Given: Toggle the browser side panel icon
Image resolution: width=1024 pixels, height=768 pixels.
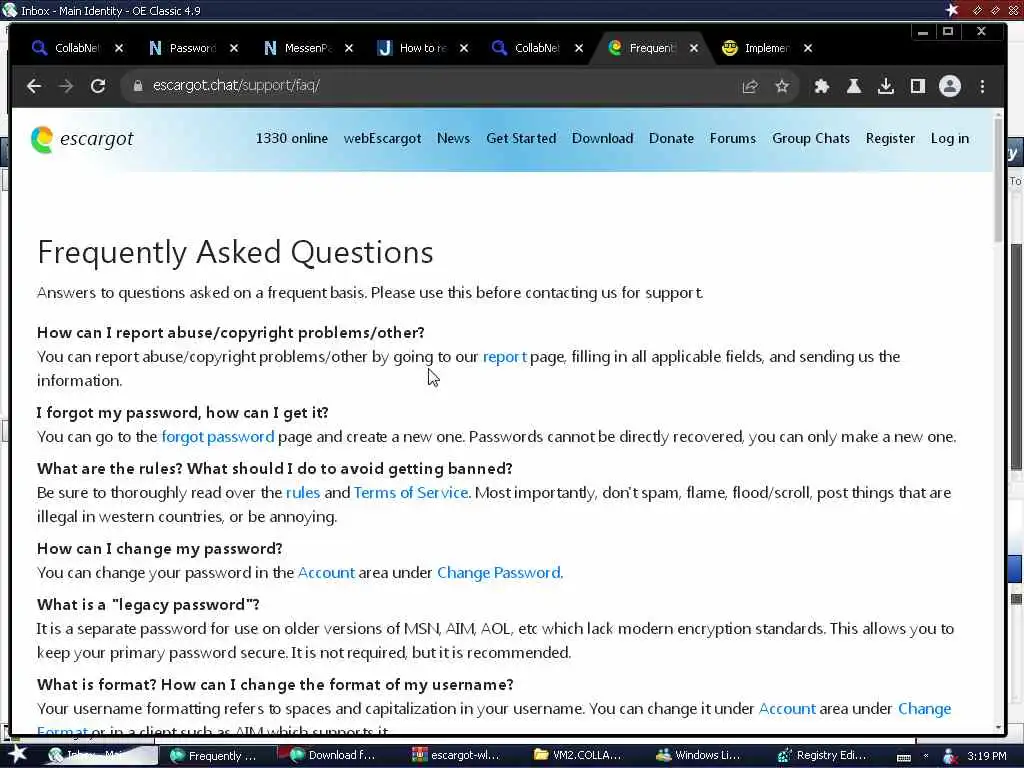Looking at the screenshot, I should point(918,86).
